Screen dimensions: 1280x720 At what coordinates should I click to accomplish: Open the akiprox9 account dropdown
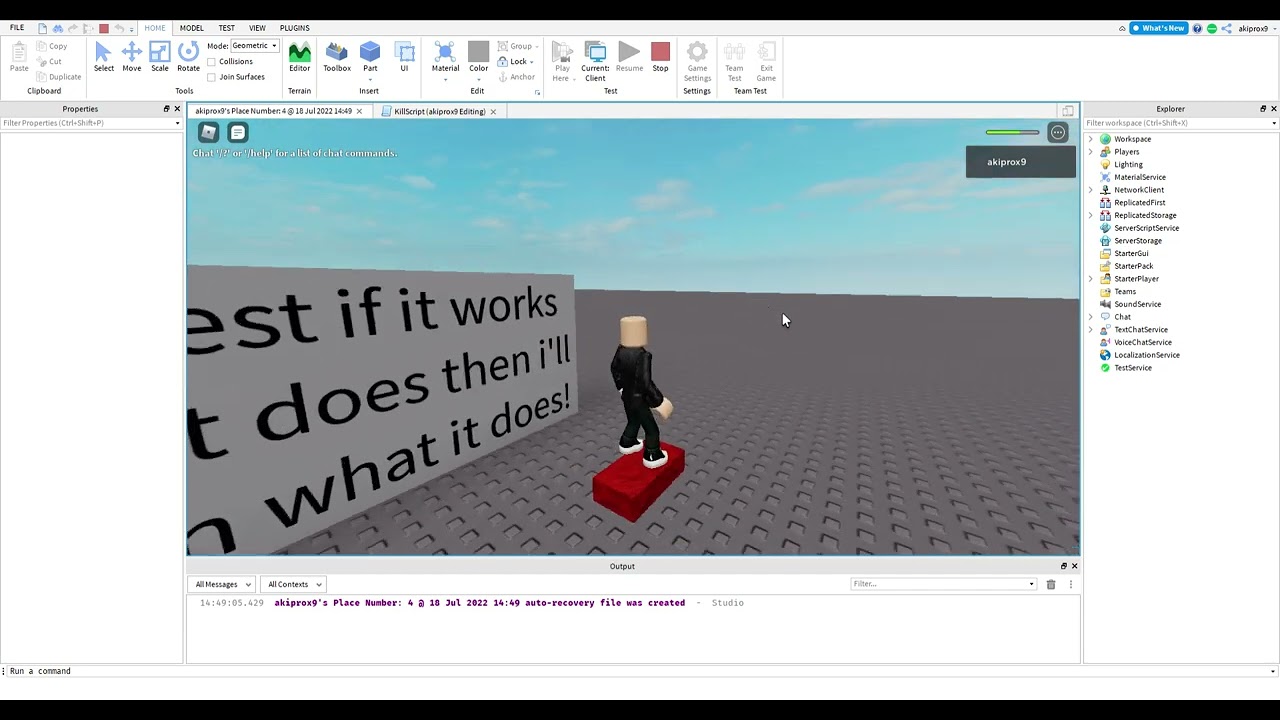coord(1257,29)
